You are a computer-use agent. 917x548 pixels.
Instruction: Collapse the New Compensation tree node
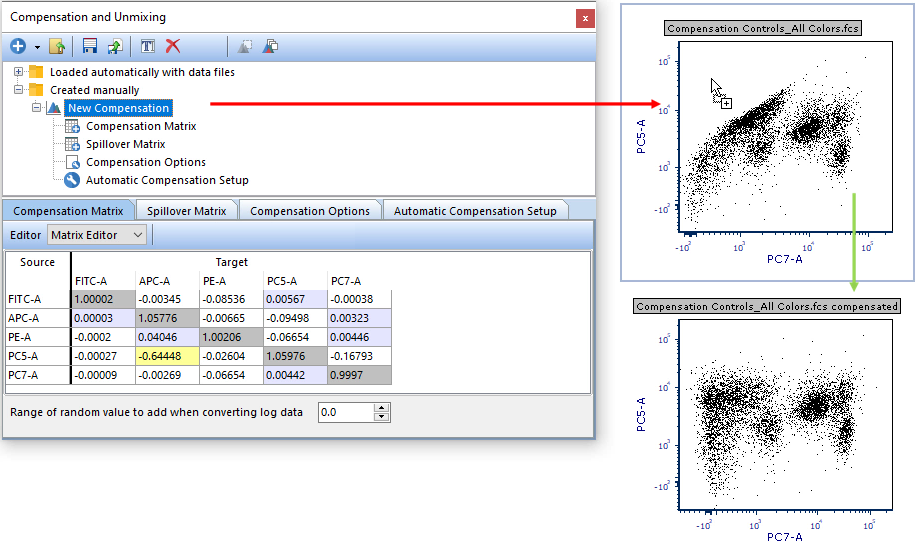tap(36, 108)
